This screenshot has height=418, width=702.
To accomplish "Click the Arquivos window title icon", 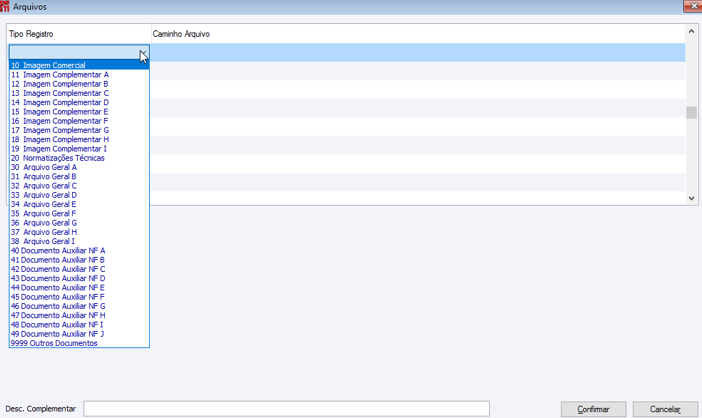I will [4, 6].
